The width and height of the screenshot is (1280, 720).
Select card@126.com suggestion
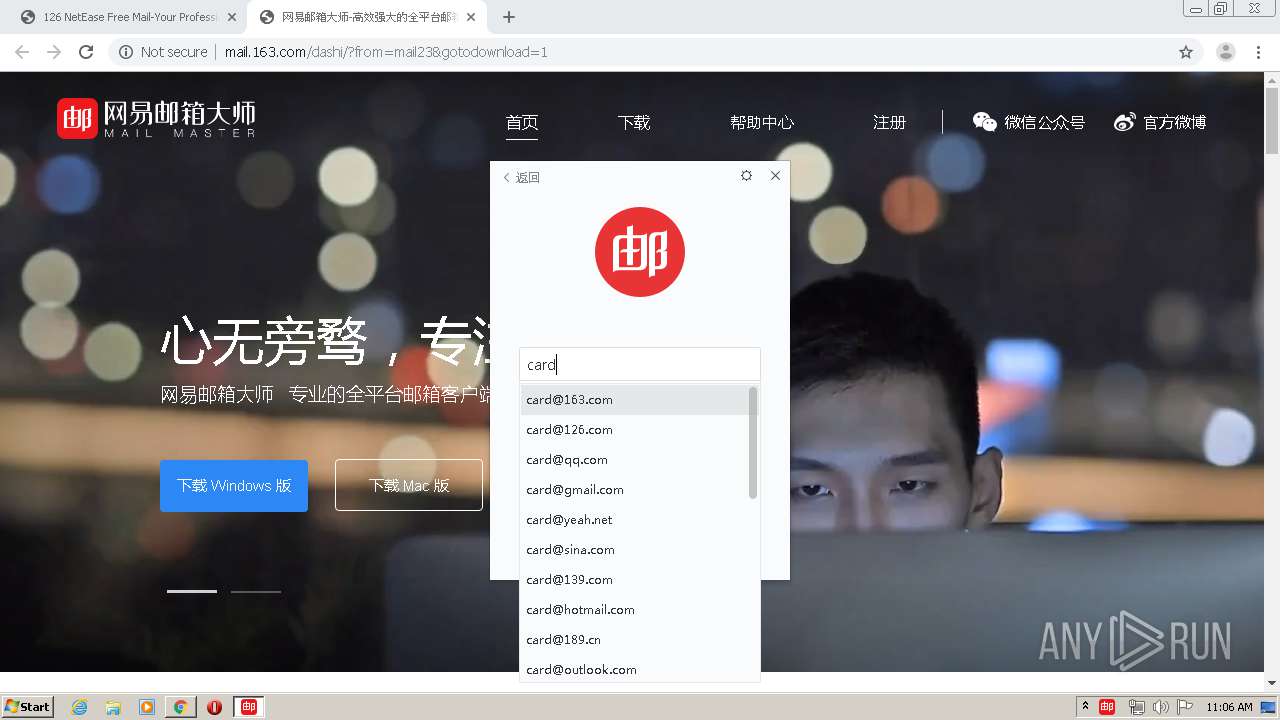(x=634, y=430)
